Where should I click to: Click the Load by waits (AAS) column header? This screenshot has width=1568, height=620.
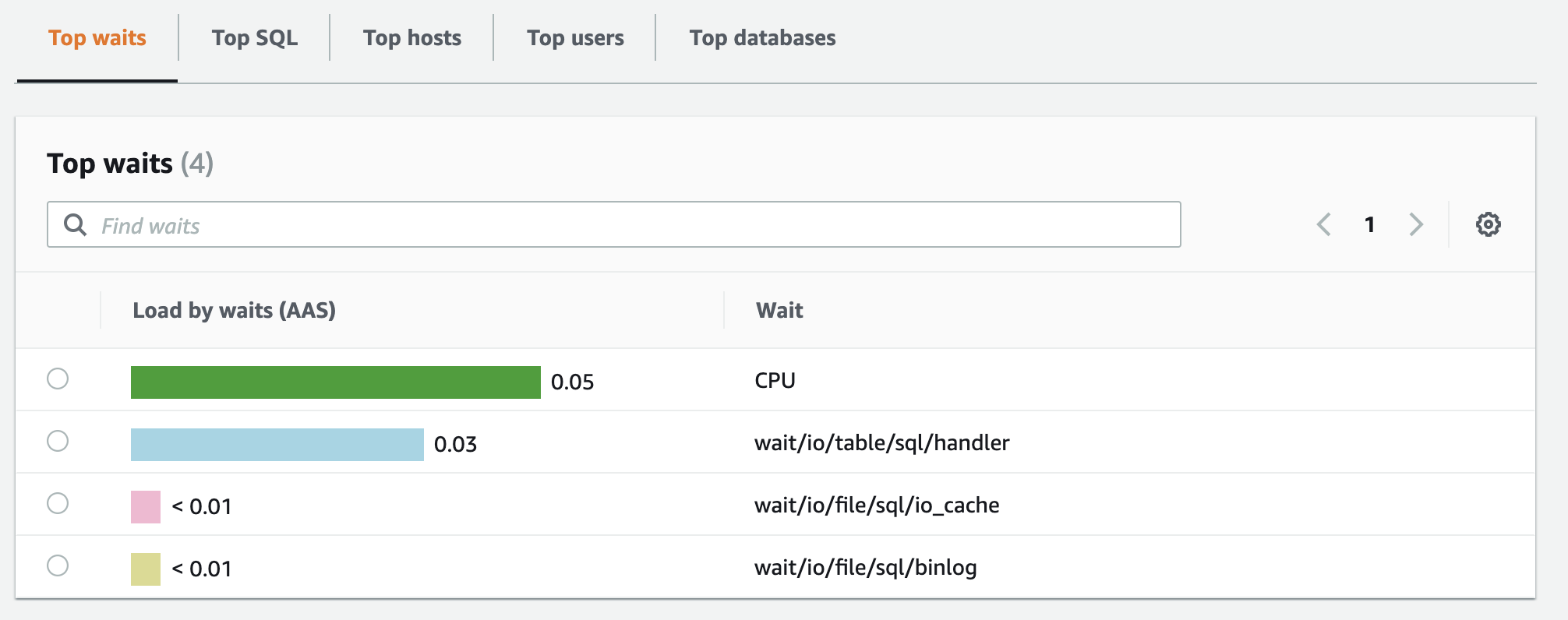pyautogui.click(x=234, y=311)
